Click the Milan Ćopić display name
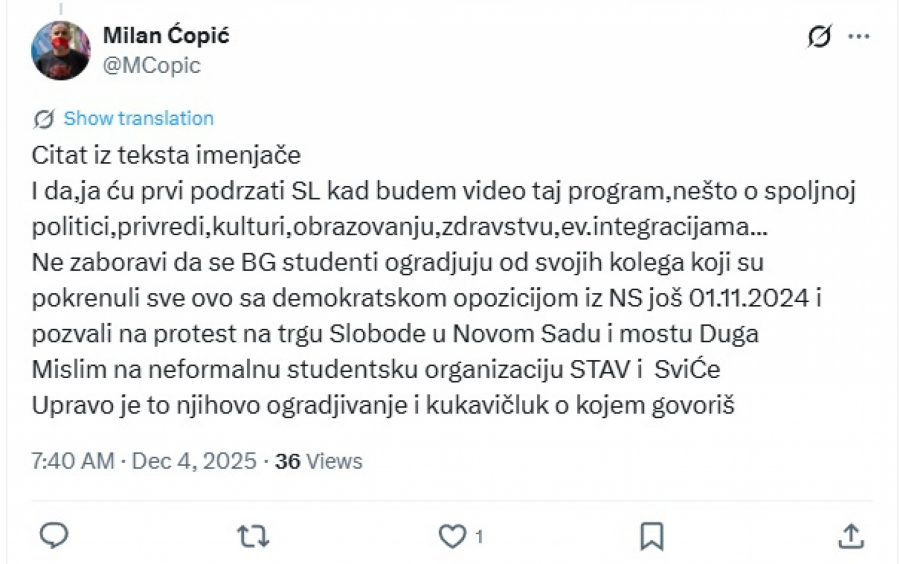900x564 pixels. [166, 36]
